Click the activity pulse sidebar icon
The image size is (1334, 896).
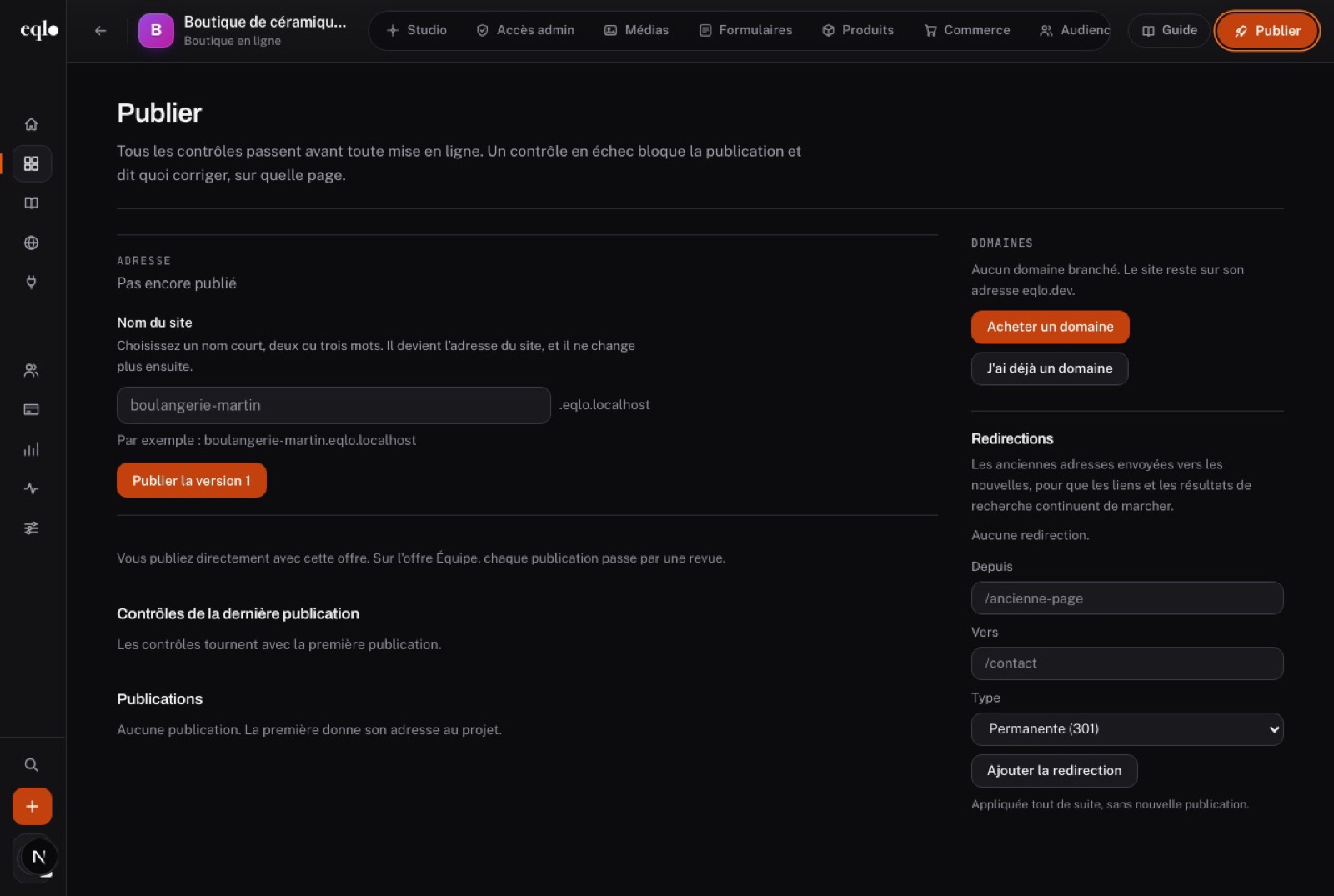click(x=32, y=488)
